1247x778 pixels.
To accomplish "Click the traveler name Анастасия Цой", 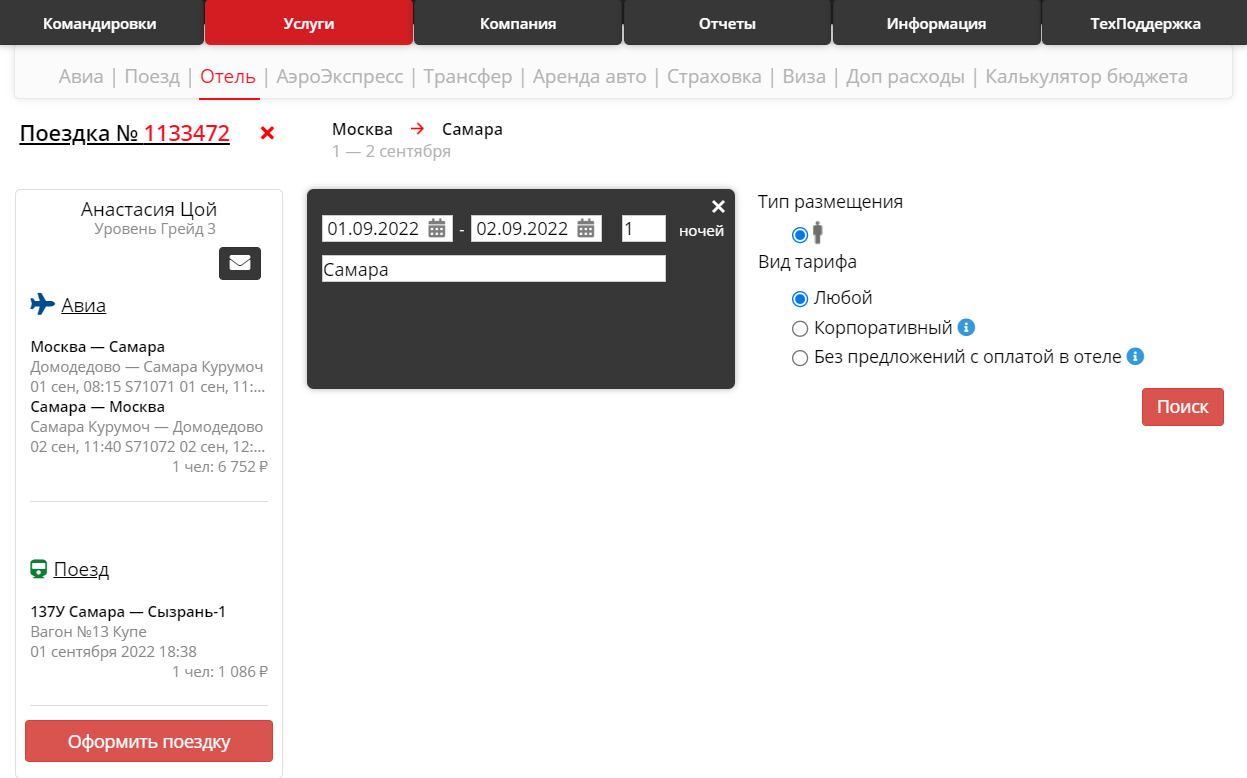I will click(x=149, y=209).
